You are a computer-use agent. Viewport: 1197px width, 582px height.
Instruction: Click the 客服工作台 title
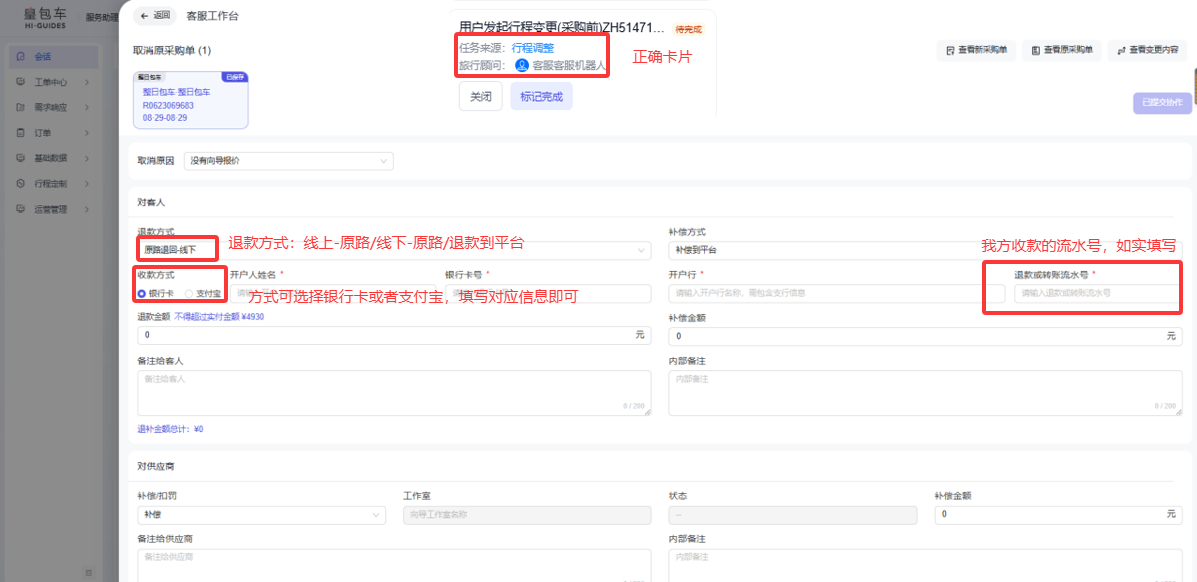(x=212, y=15)
